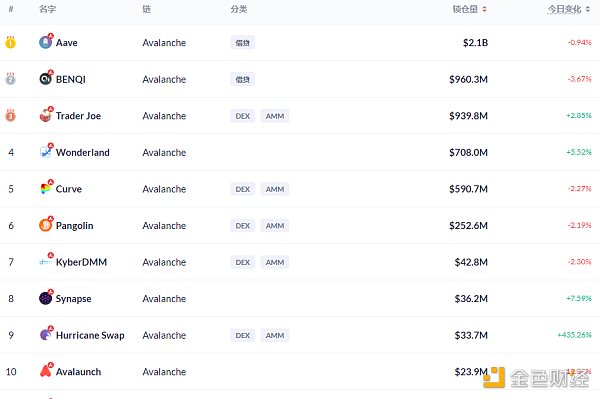Select the 借贷 tag in Aave row

(243, 42)
